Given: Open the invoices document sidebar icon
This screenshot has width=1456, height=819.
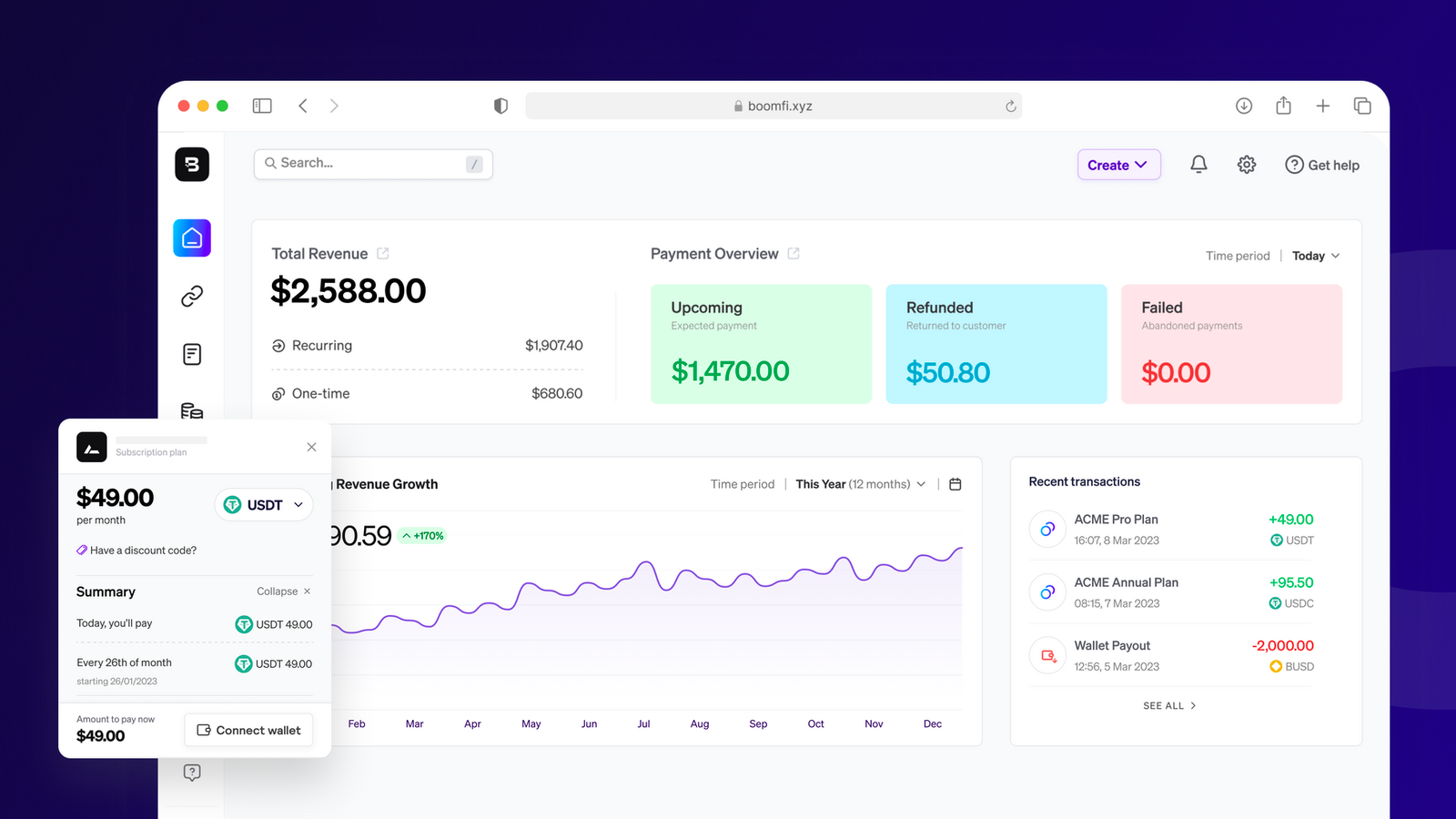Looking at the screenshot, I should tap(192, 354).
